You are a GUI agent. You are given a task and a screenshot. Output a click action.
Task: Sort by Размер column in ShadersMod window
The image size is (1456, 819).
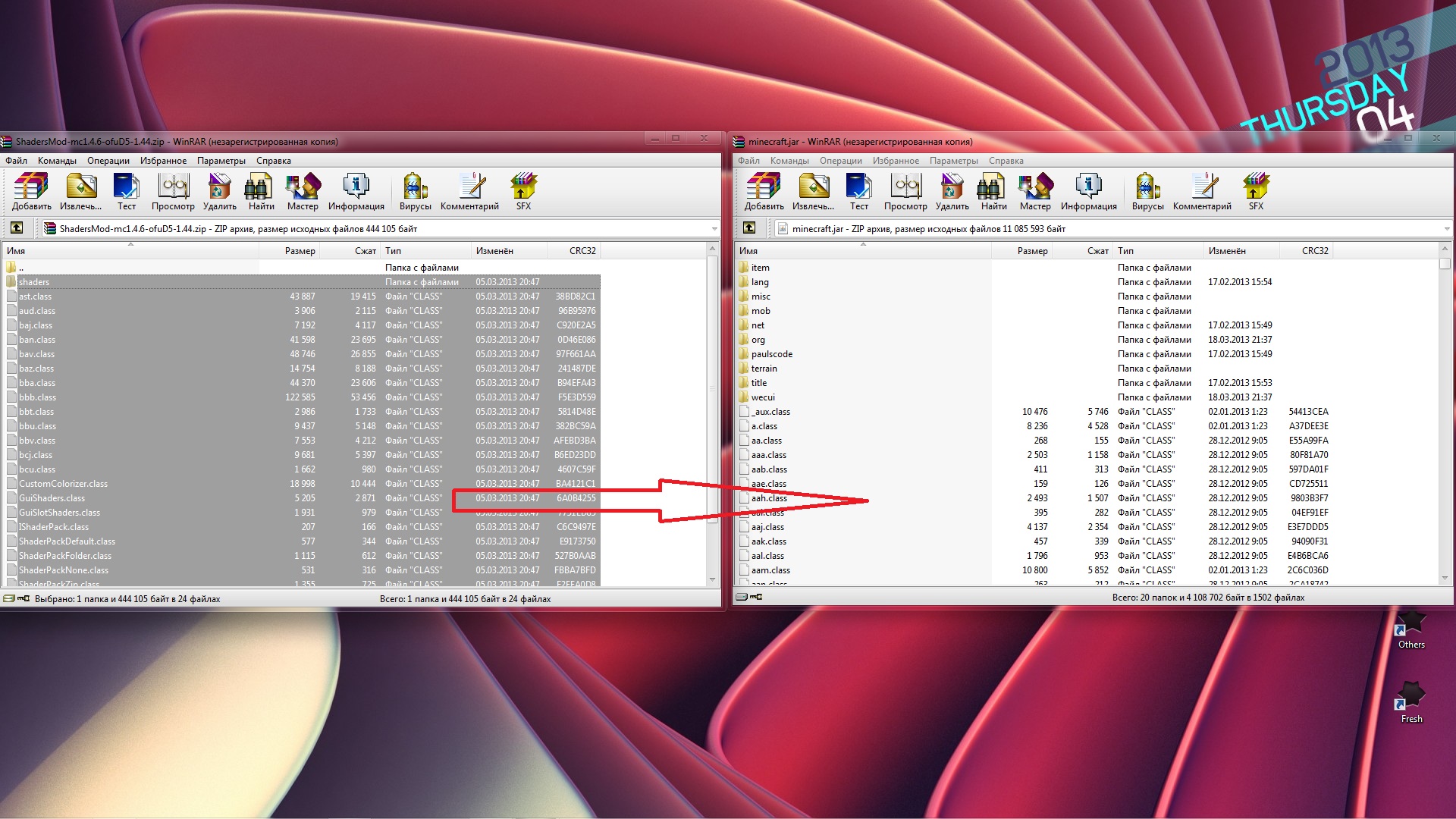point(289,250)
